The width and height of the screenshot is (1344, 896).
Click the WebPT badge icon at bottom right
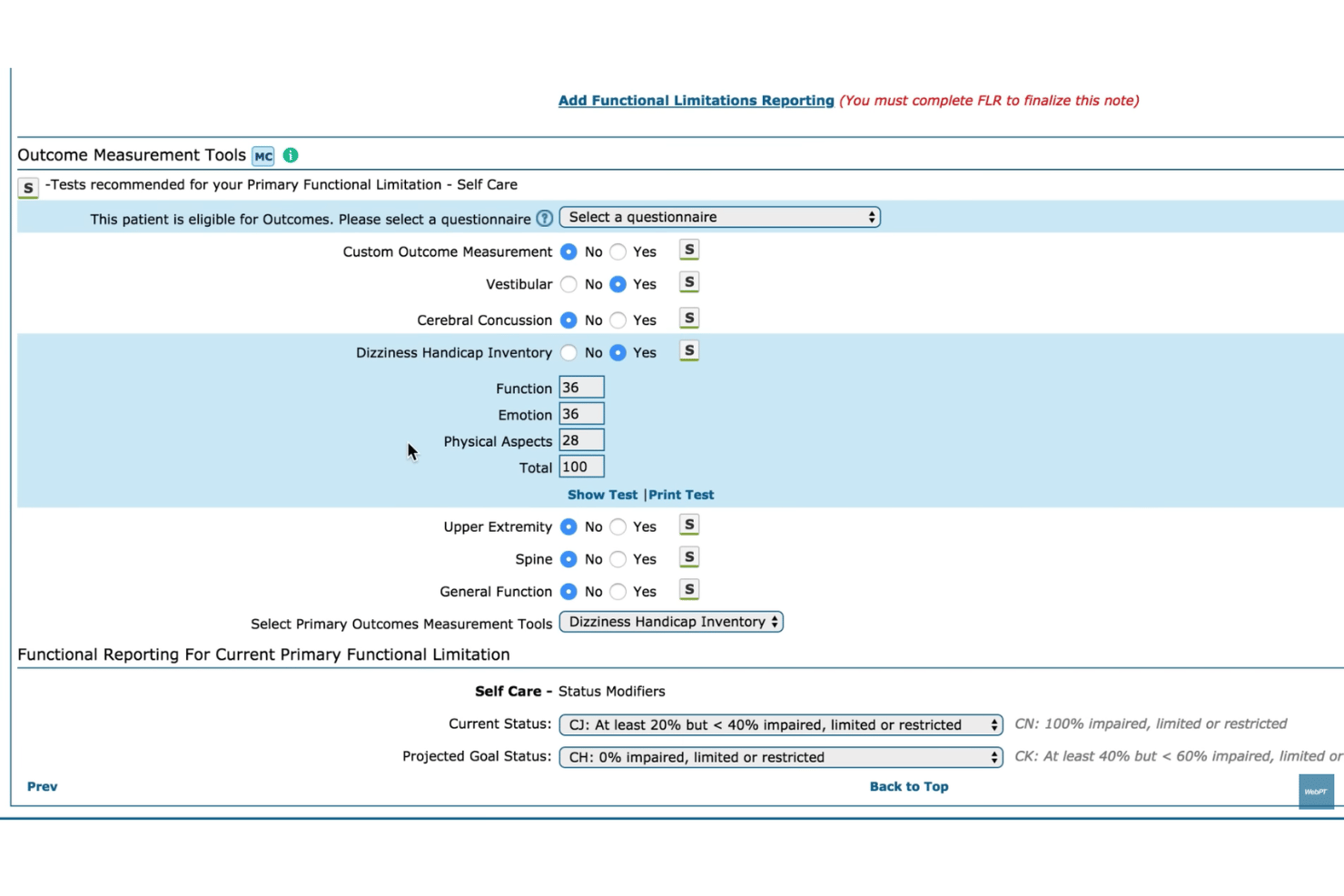[x=1316, y=792]
